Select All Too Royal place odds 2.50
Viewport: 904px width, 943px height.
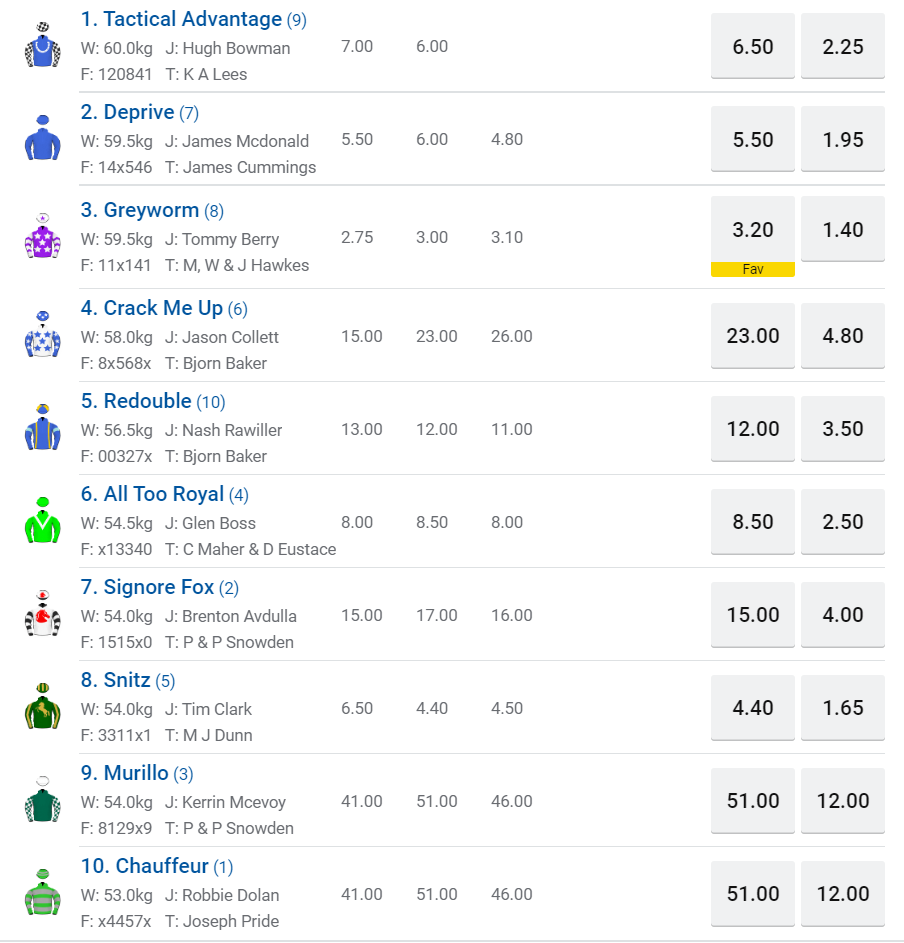point(842,522)
